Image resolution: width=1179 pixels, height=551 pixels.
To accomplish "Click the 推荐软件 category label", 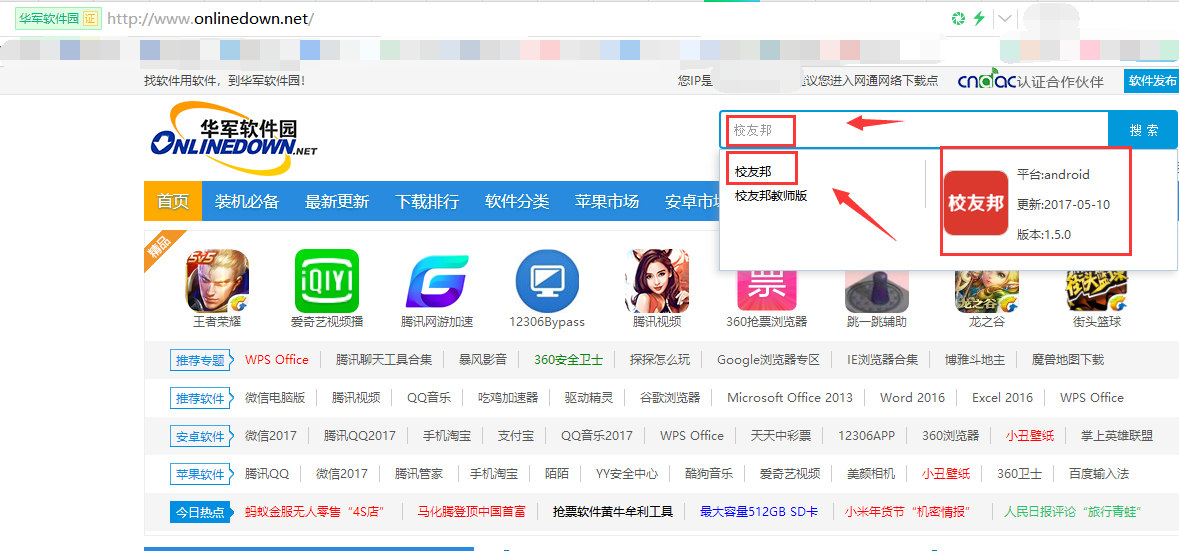I will [x=200, y=398].
